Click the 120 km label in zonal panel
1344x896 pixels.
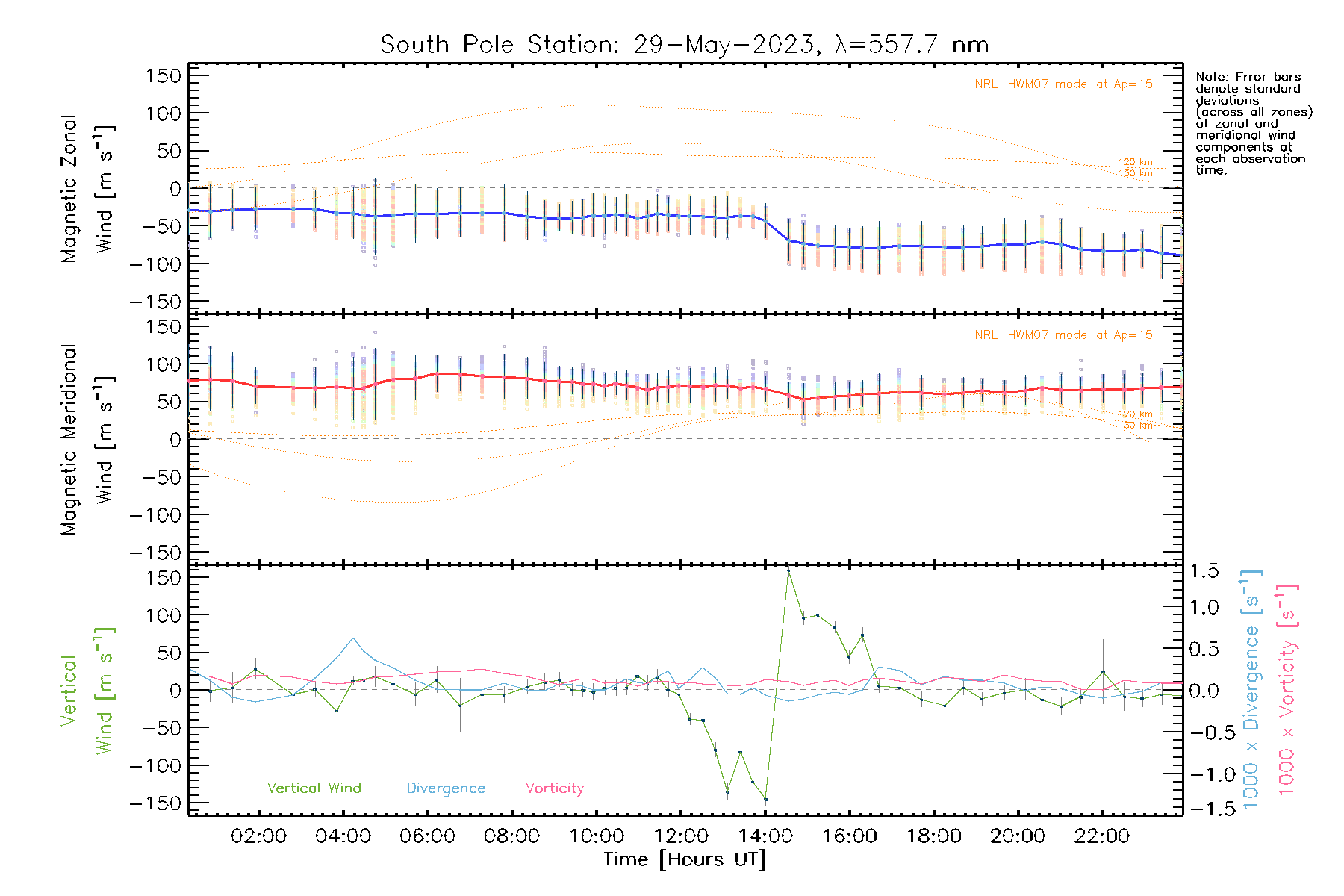pyautogui.click(x=1135, y=162)
